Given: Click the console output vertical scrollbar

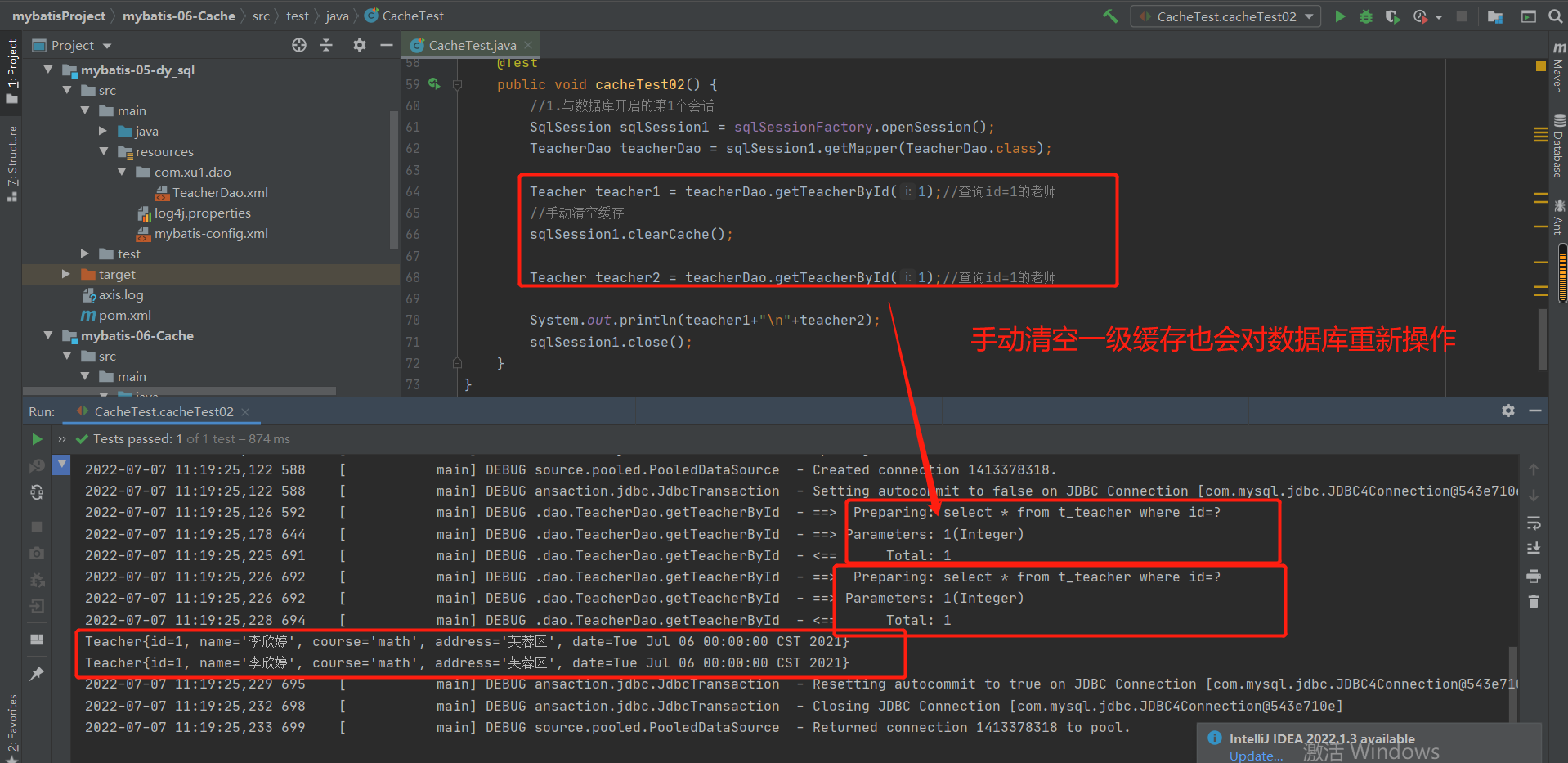Looking at the screenshot, I should coord(1512,683).
